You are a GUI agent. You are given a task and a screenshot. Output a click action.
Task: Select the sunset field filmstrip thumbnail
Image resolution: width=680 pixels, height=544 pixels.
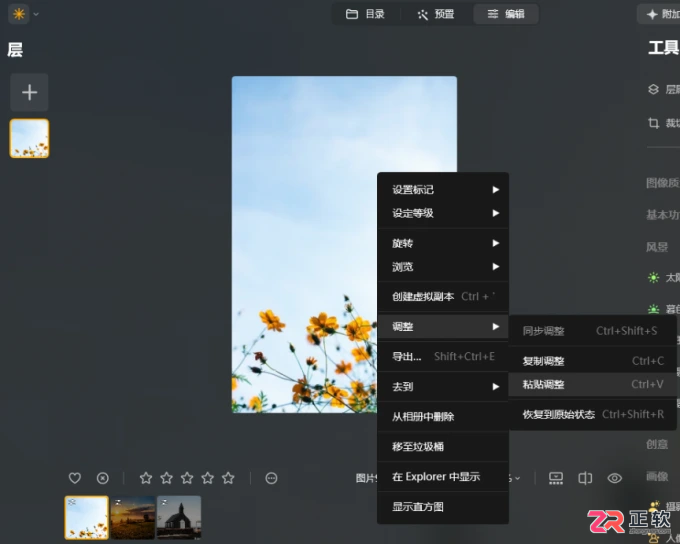tap(133, 518)
